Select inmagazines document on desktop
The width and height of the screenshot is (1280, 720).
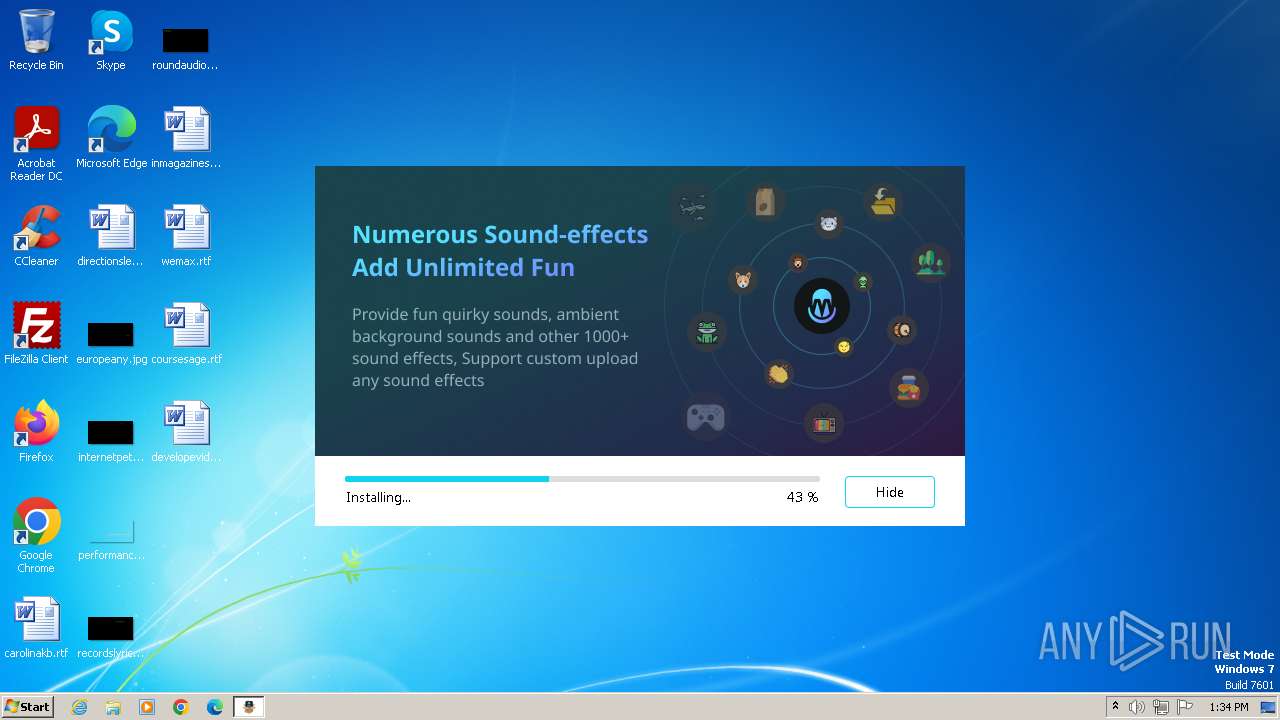[x=186, y=138]
